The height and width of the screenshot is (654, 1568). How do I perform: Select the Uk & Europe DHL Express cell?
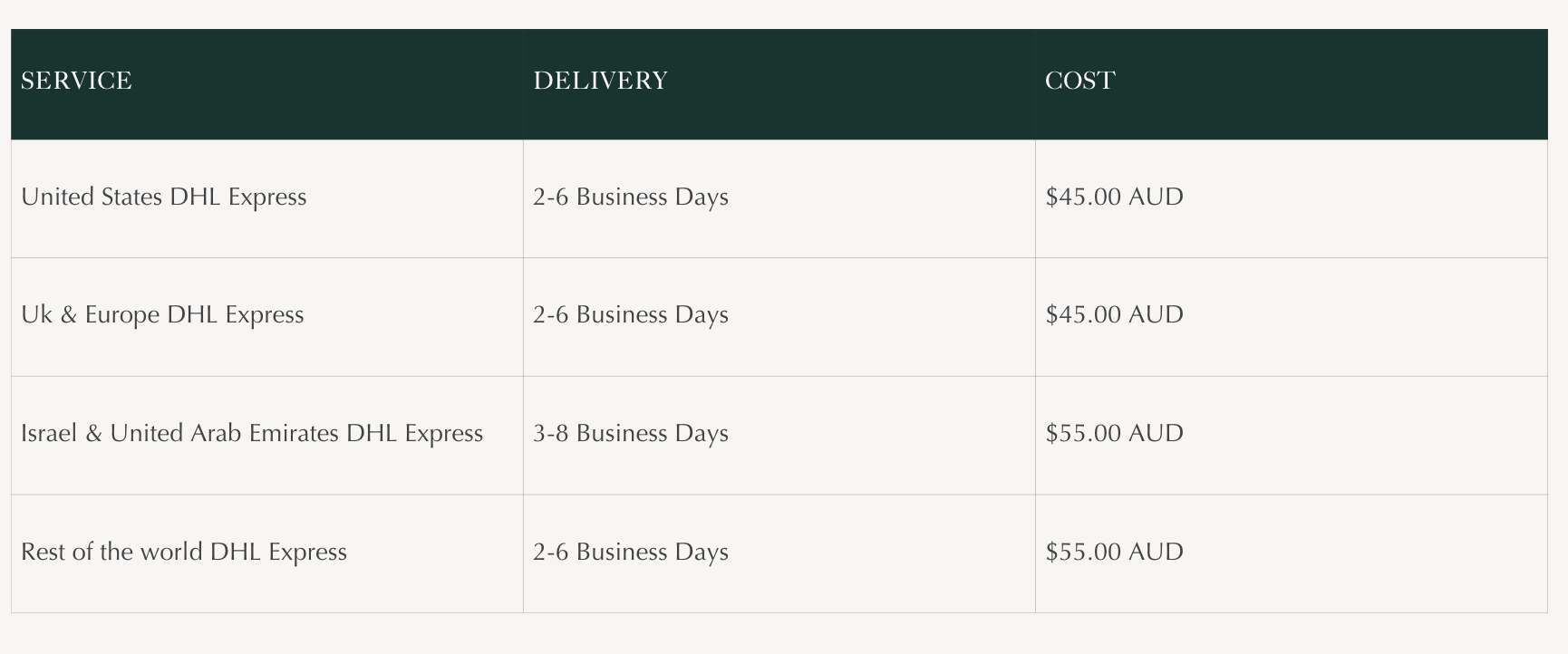point(162,315)
